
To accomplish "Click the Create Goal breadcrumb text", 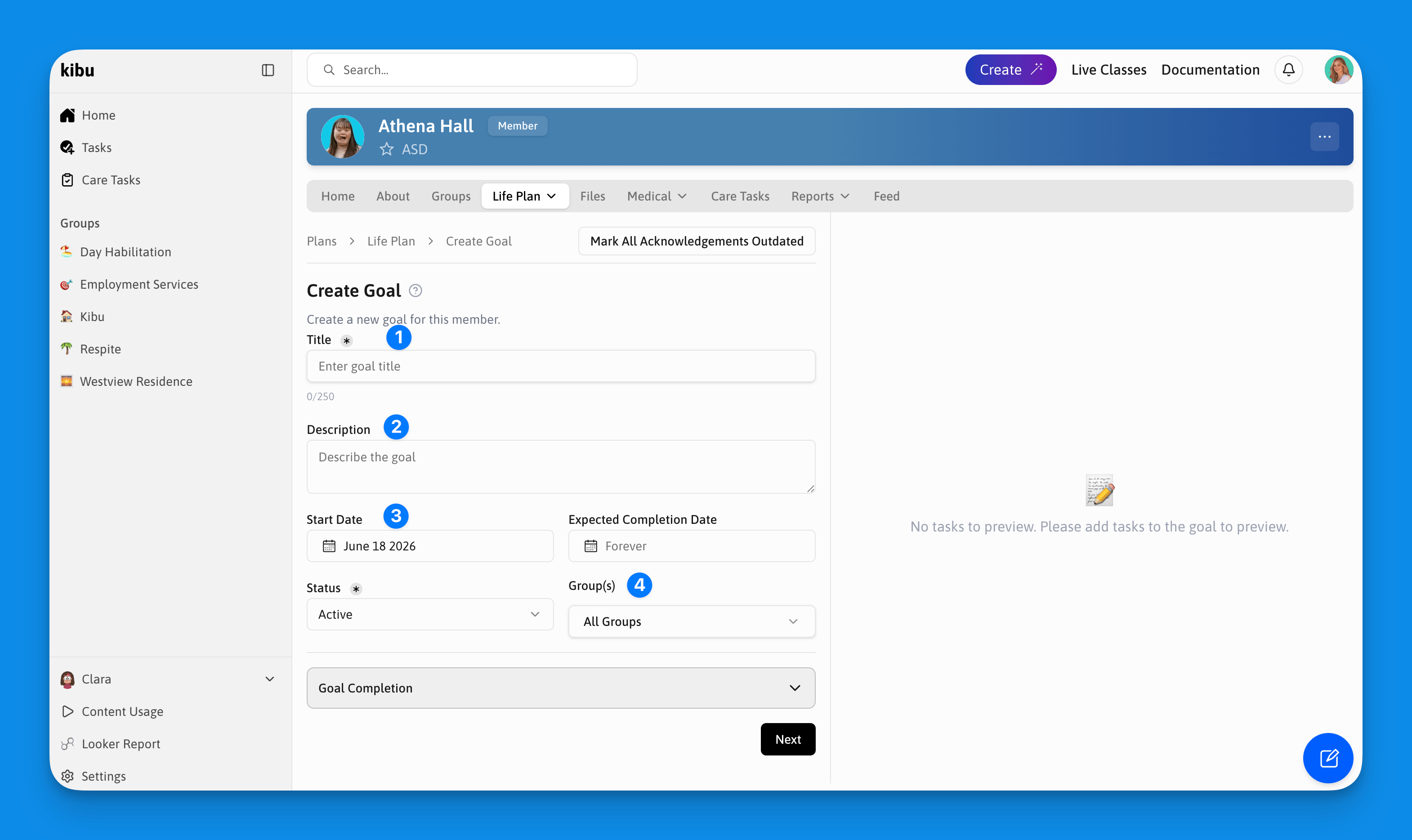I will click(478, 241).
